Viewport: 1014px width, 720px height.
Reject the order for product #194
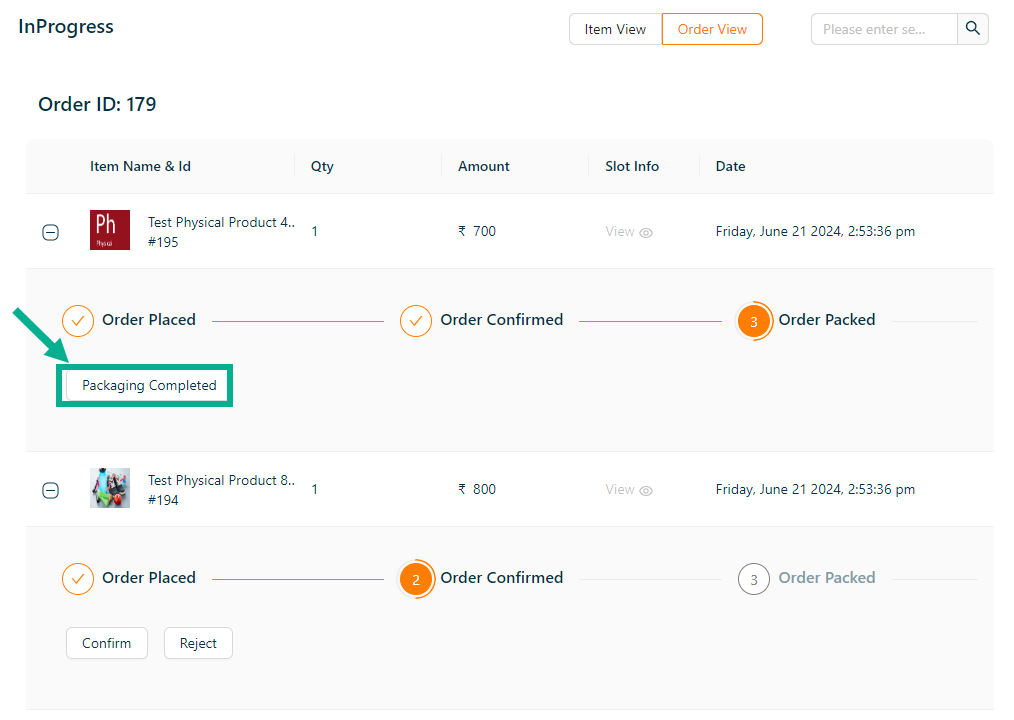pyautogui.click(x=198, y=643)
